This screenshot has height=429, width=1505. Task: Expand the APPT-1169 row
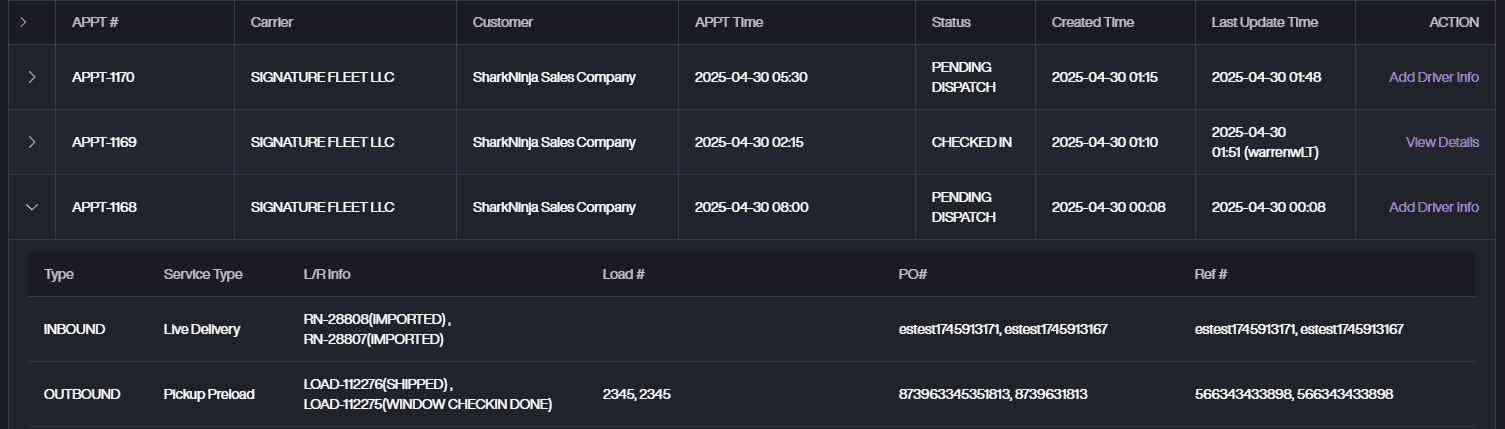click(x=32, y=142)
